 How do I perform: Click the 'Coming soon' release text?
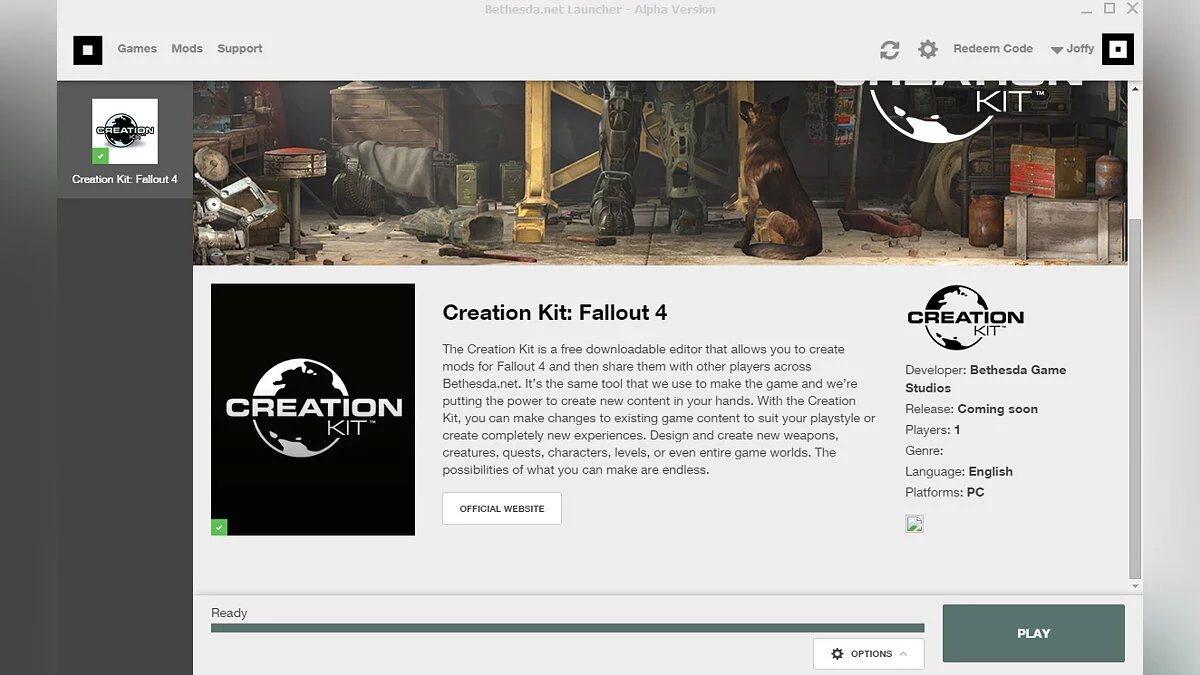(x=998, y=409)
